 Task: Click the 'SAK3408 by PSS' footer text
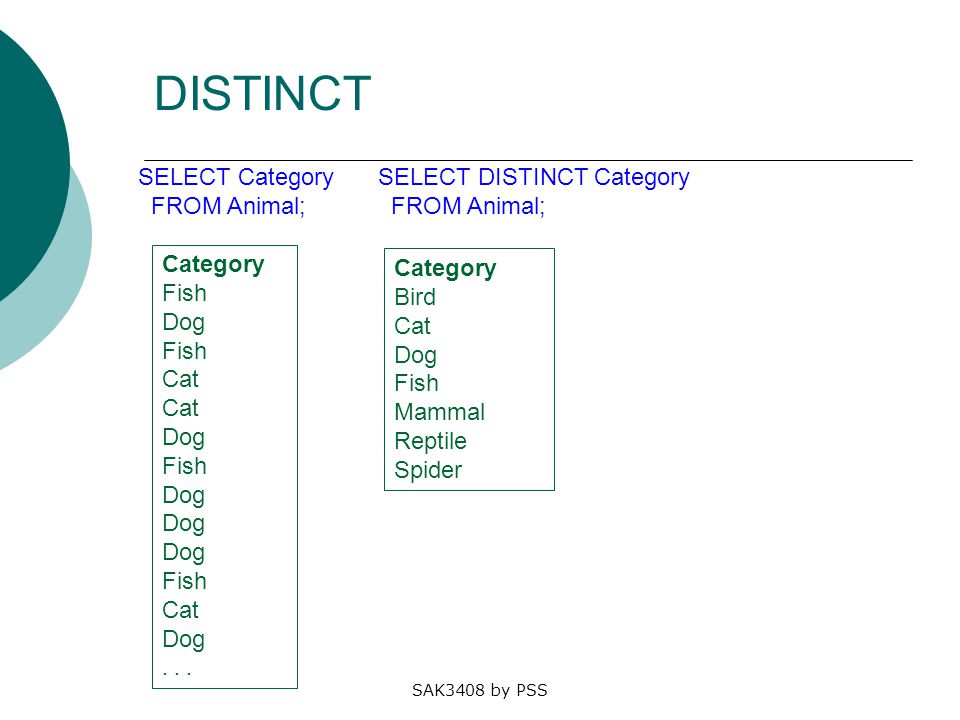(x=479, y=691)
